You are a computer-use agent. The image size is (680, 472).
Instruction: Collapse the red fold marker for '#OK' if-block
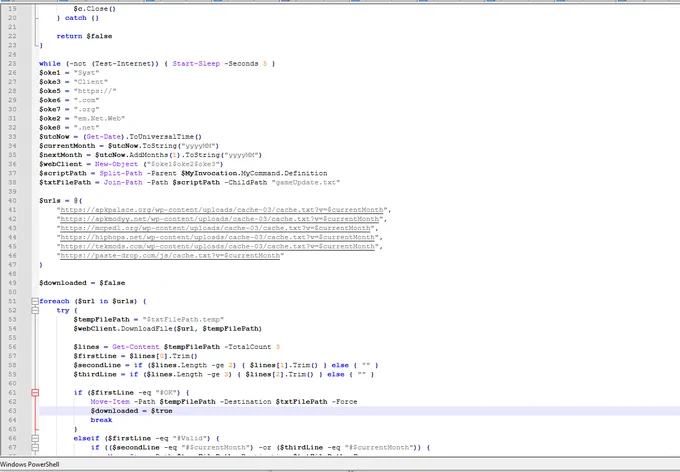click(35, 393)
